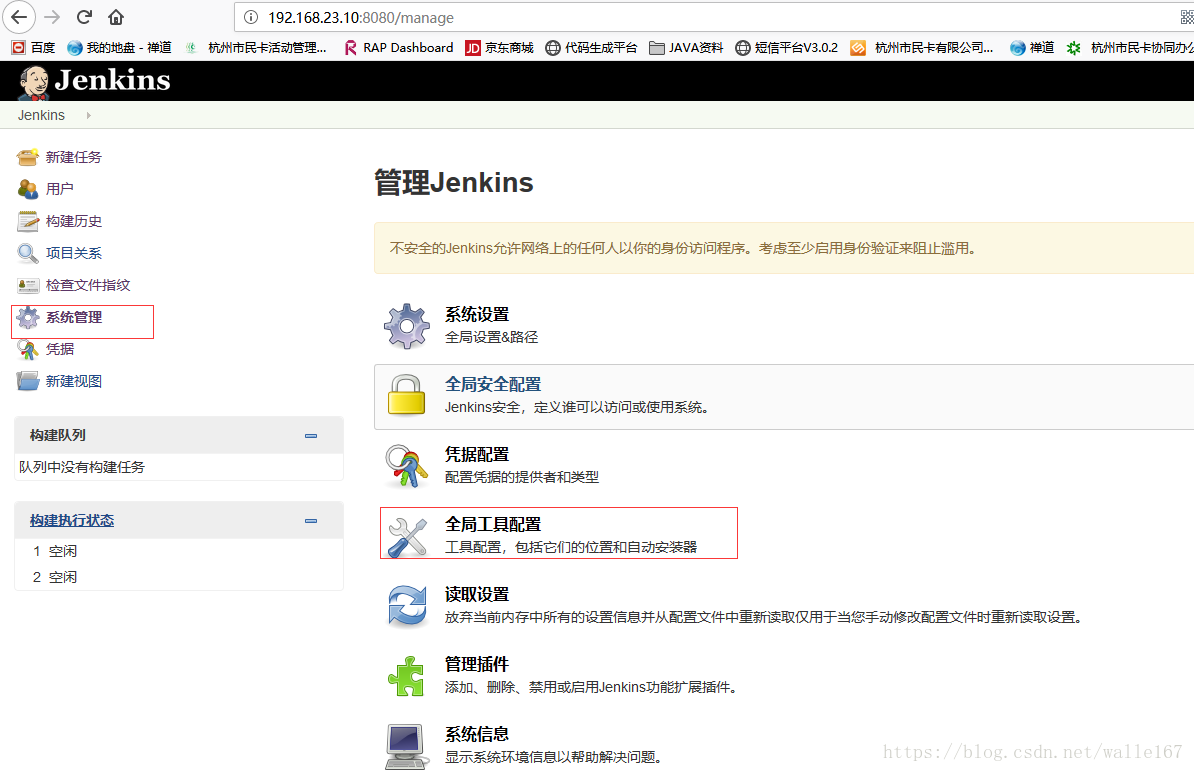Screen dimensions: 1194x772
Task: Expand the breadcrumb arrow next to Jenkins
Action: [88, 116]
